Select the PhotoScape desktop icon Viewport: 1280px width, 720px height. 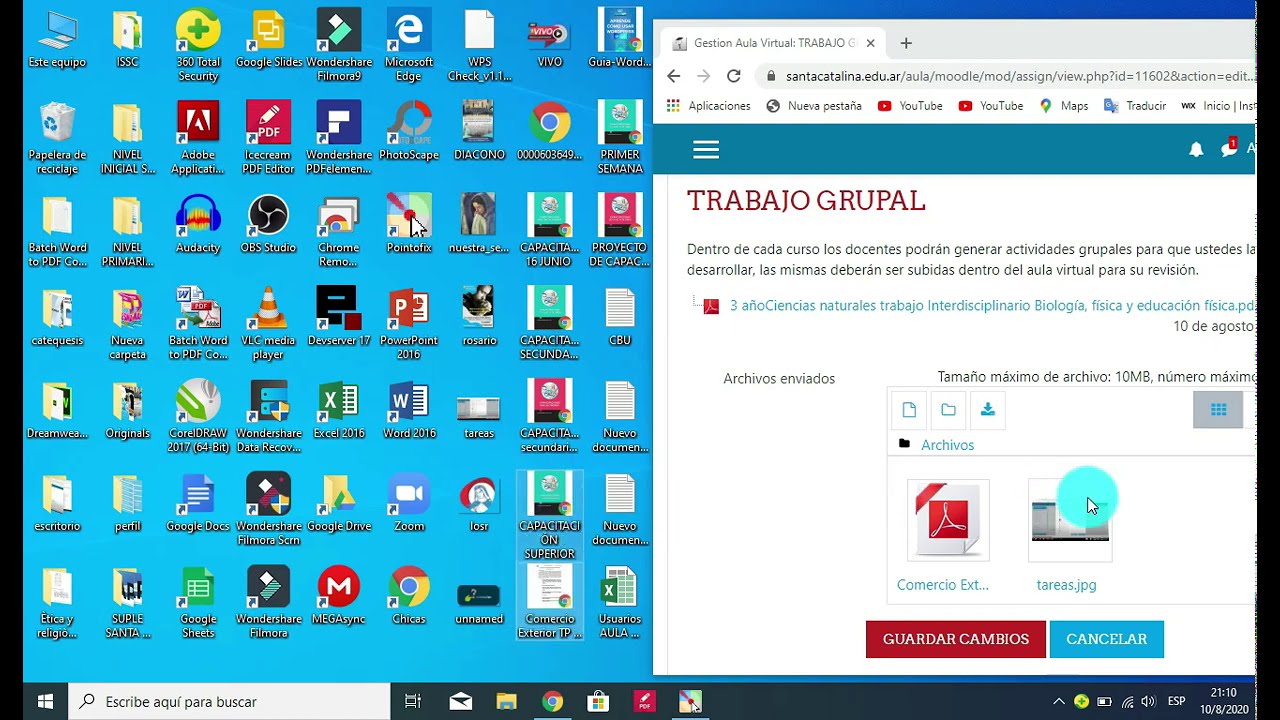(409, 131)
